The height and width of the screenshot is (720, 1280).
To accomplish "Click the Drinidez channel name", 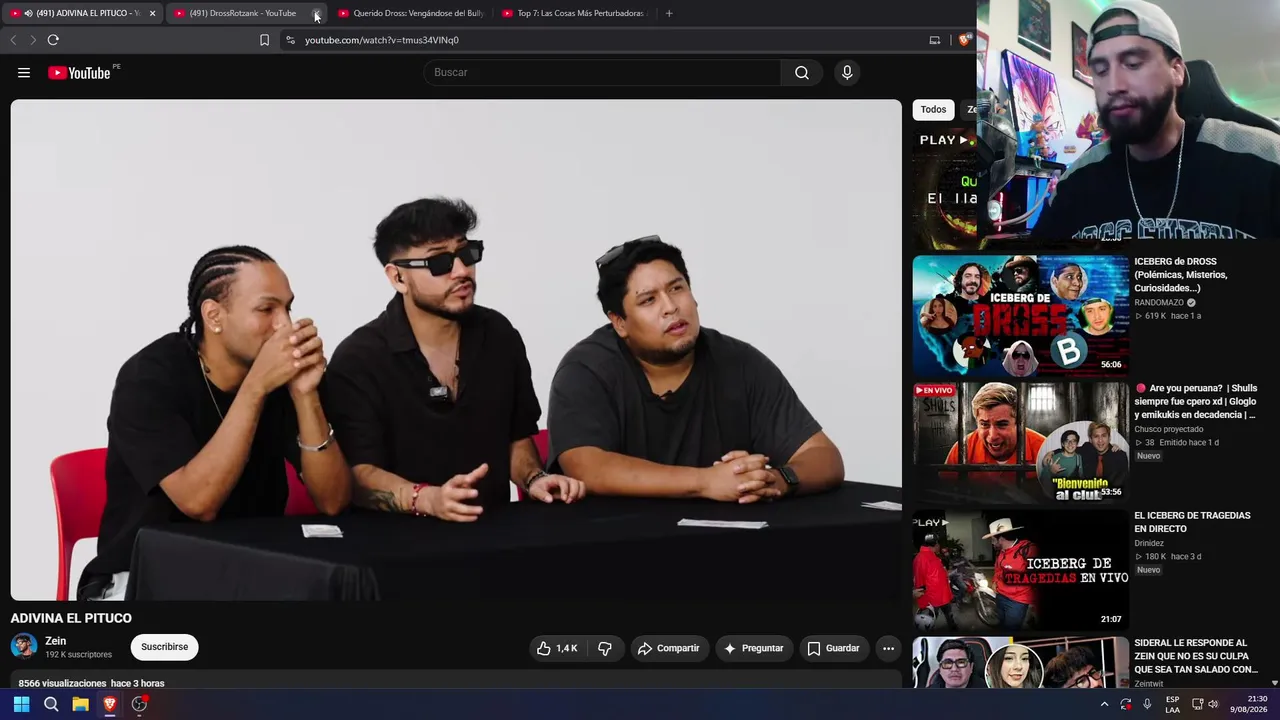I will [1149, 543].
